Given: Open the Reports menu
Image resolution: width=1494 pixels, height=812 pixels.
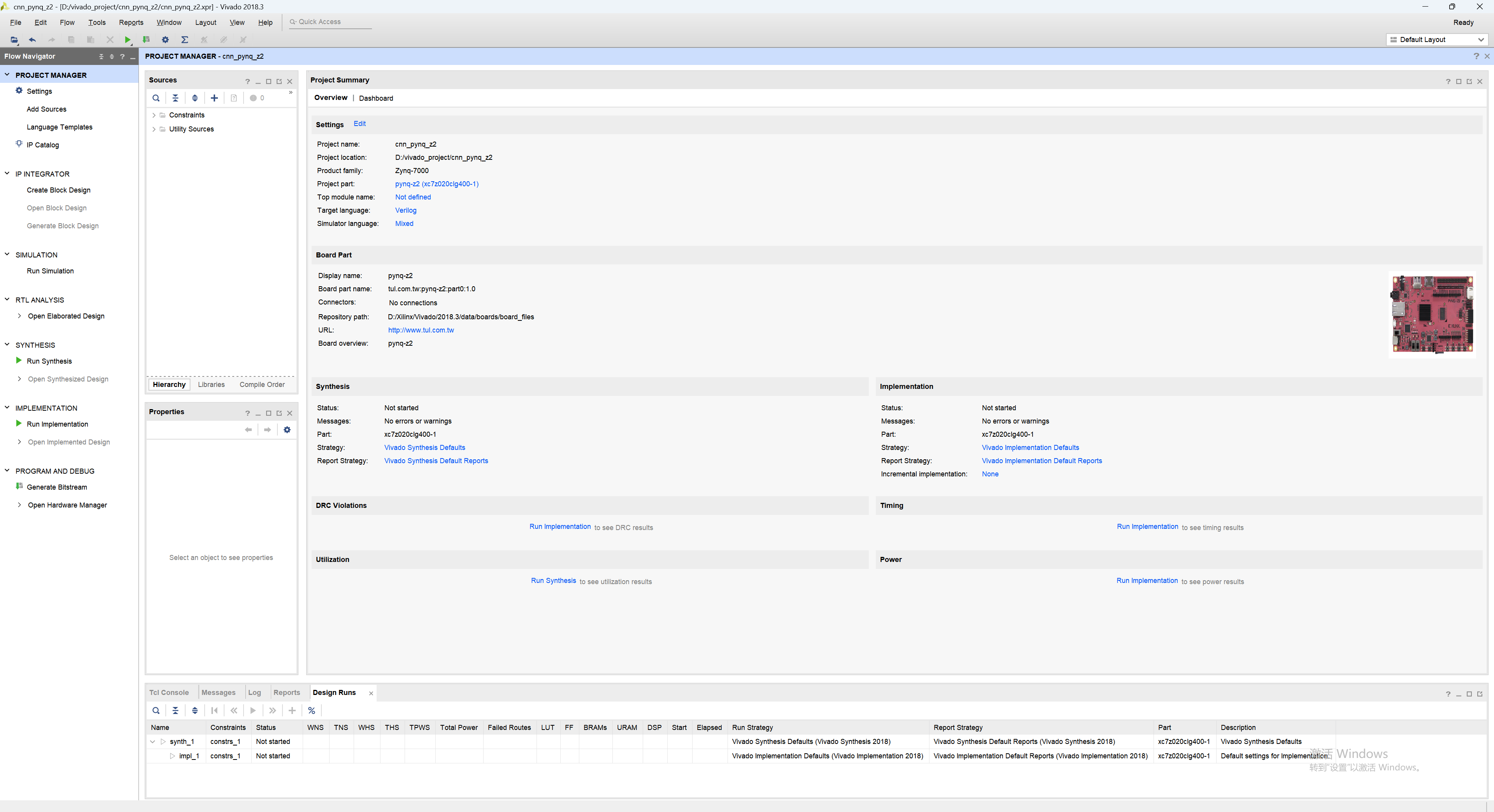Looking at the screenshot, I should (130, 22).
